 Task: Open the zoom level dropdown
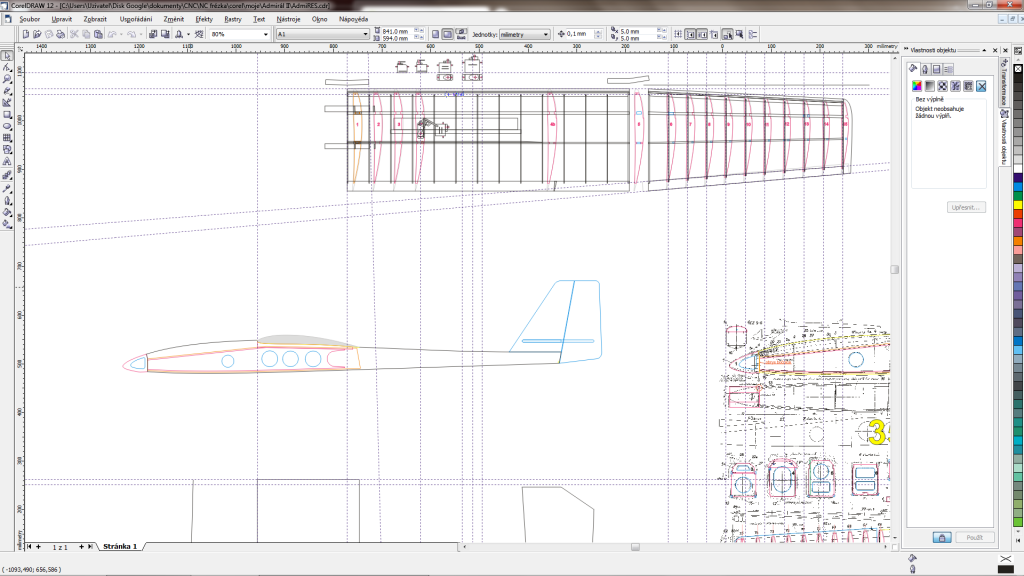266,34
